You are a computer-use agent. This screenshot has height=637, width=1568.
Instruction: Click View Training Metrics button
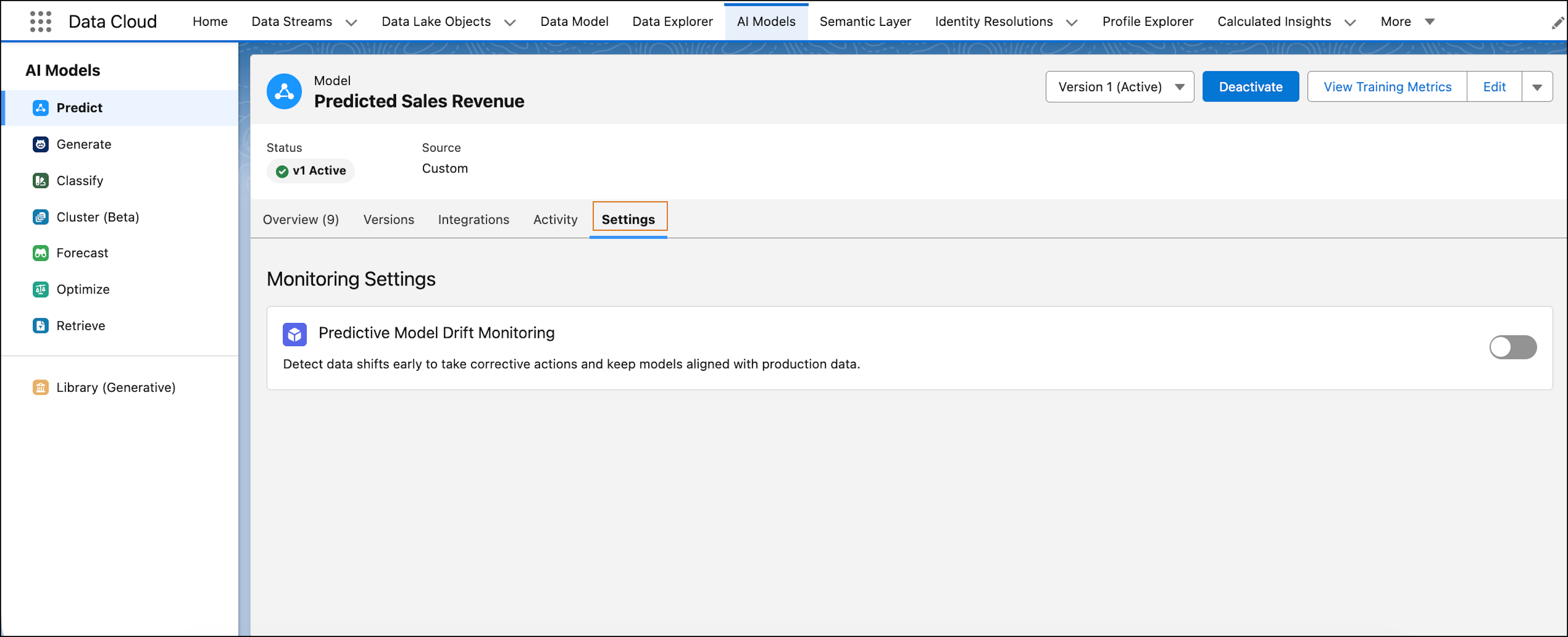point(1387,87)
